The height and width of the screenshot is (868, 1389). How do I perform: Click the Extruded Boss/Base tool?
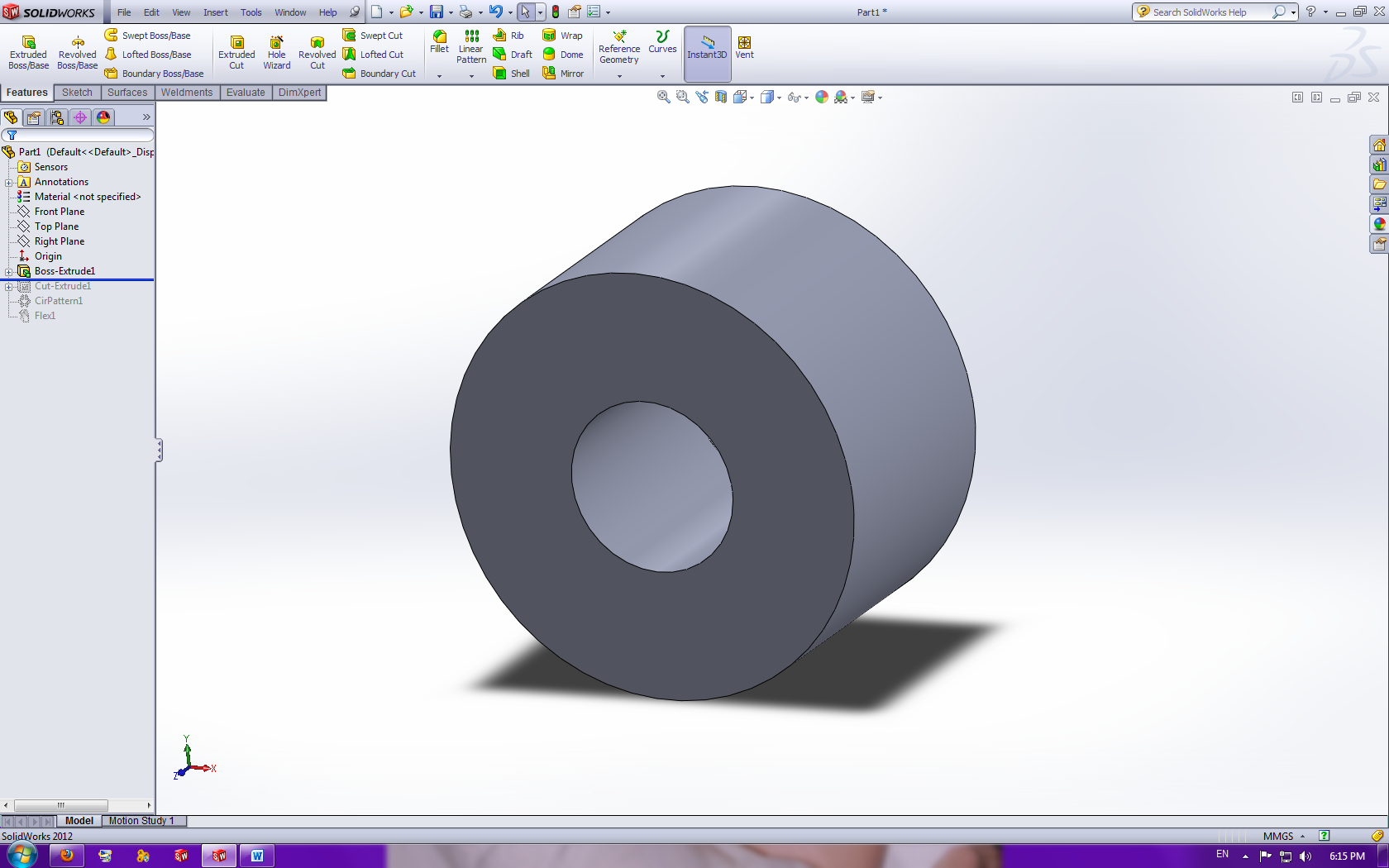(x=28, y=53)
